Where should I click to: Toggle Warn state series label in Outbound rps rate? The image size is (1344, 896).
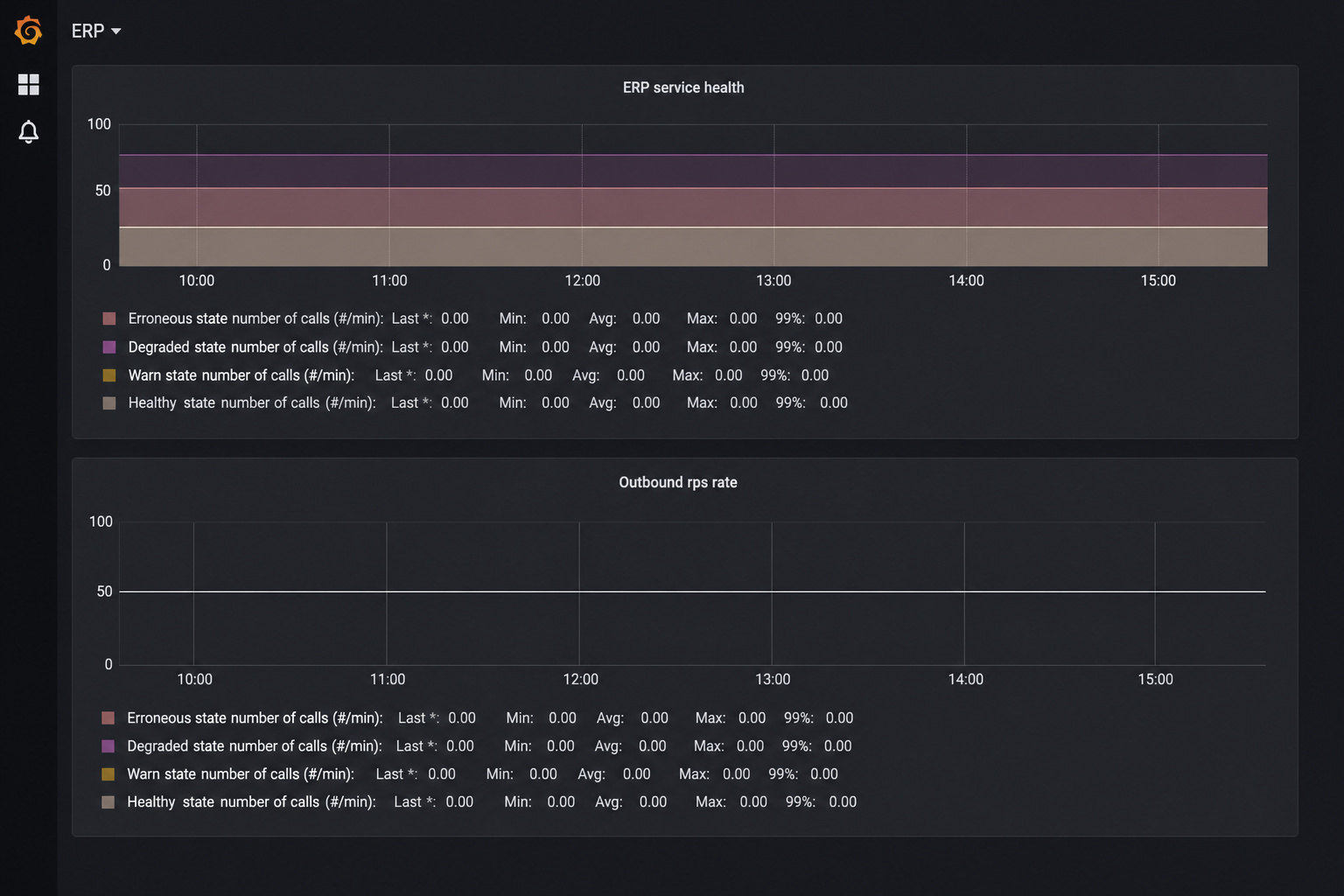[241, 774]
